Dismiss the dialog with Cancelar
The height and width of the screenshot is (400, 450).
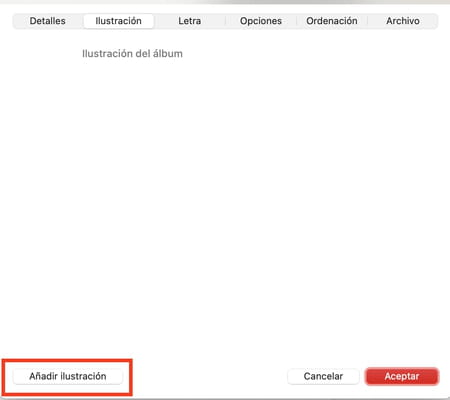pos(323,376)
